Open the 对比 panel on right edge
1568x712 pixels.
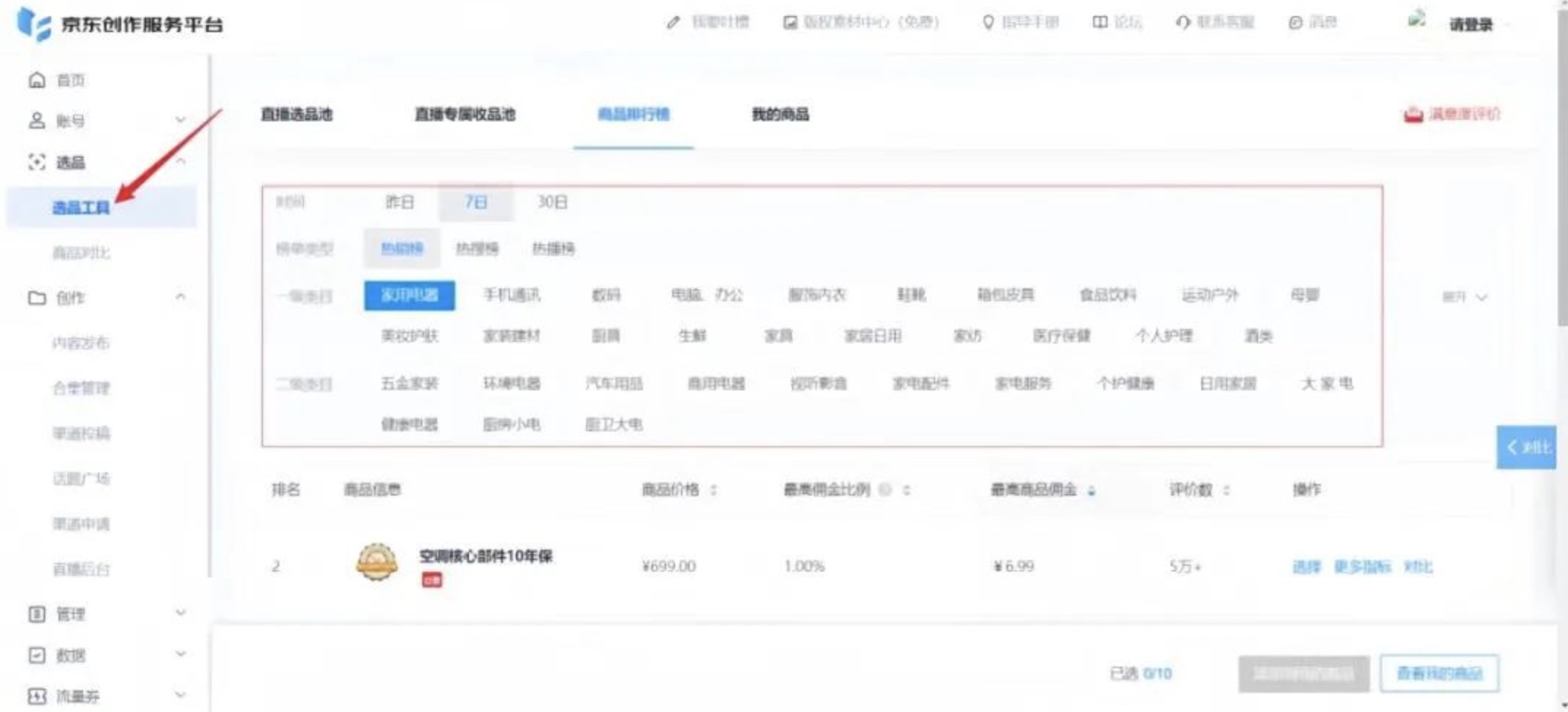(1527, 447)
